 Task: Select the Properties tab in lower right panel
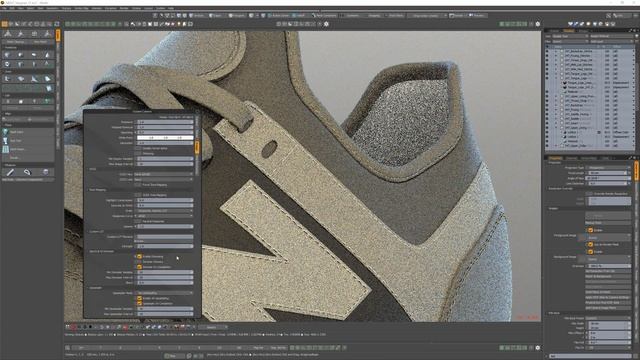click(x=555, y=158)
